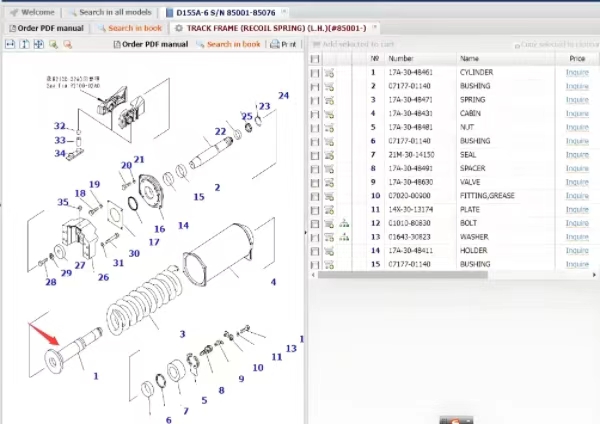Add CABIN row to cart icon
600x424 pixels.
click(x=329, y=114)
